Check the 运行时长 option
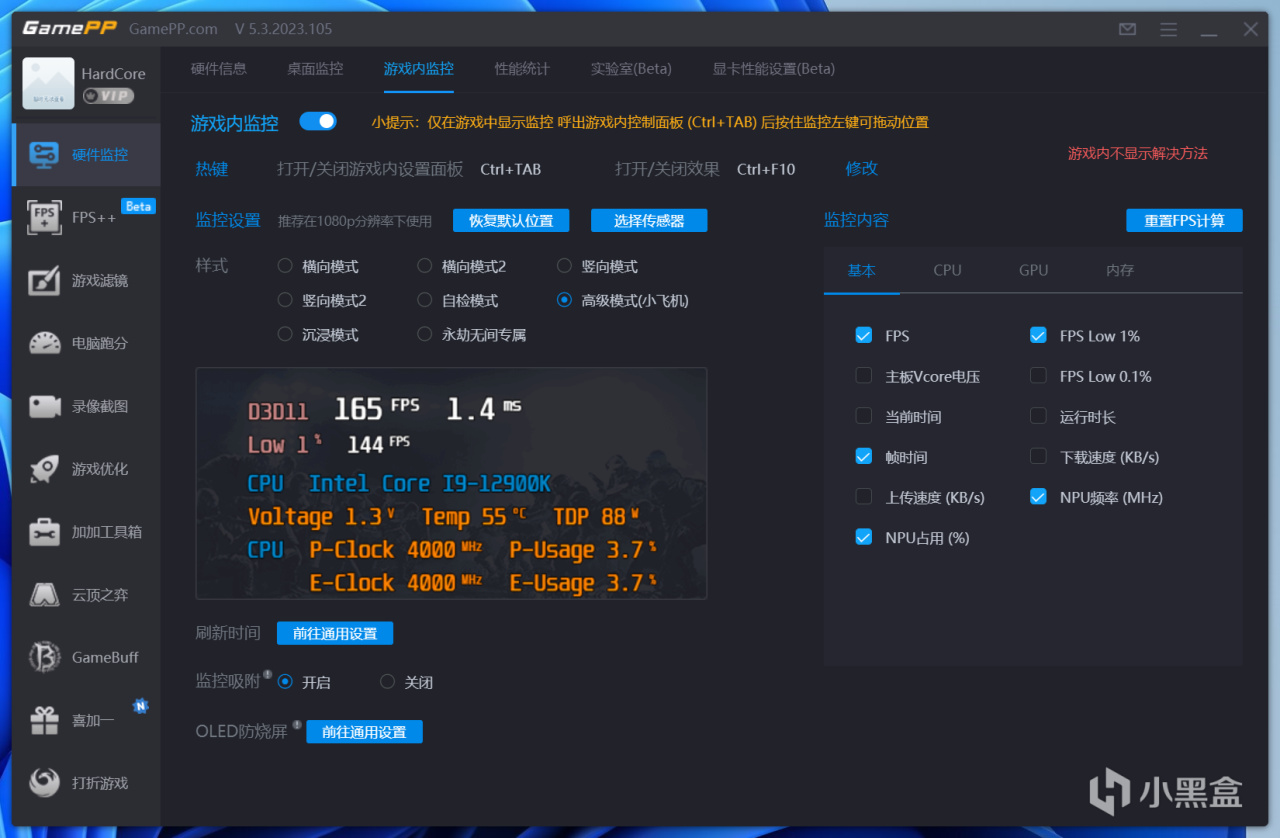The width and height of the screenshot is (1280, 838). [1038, 416]
